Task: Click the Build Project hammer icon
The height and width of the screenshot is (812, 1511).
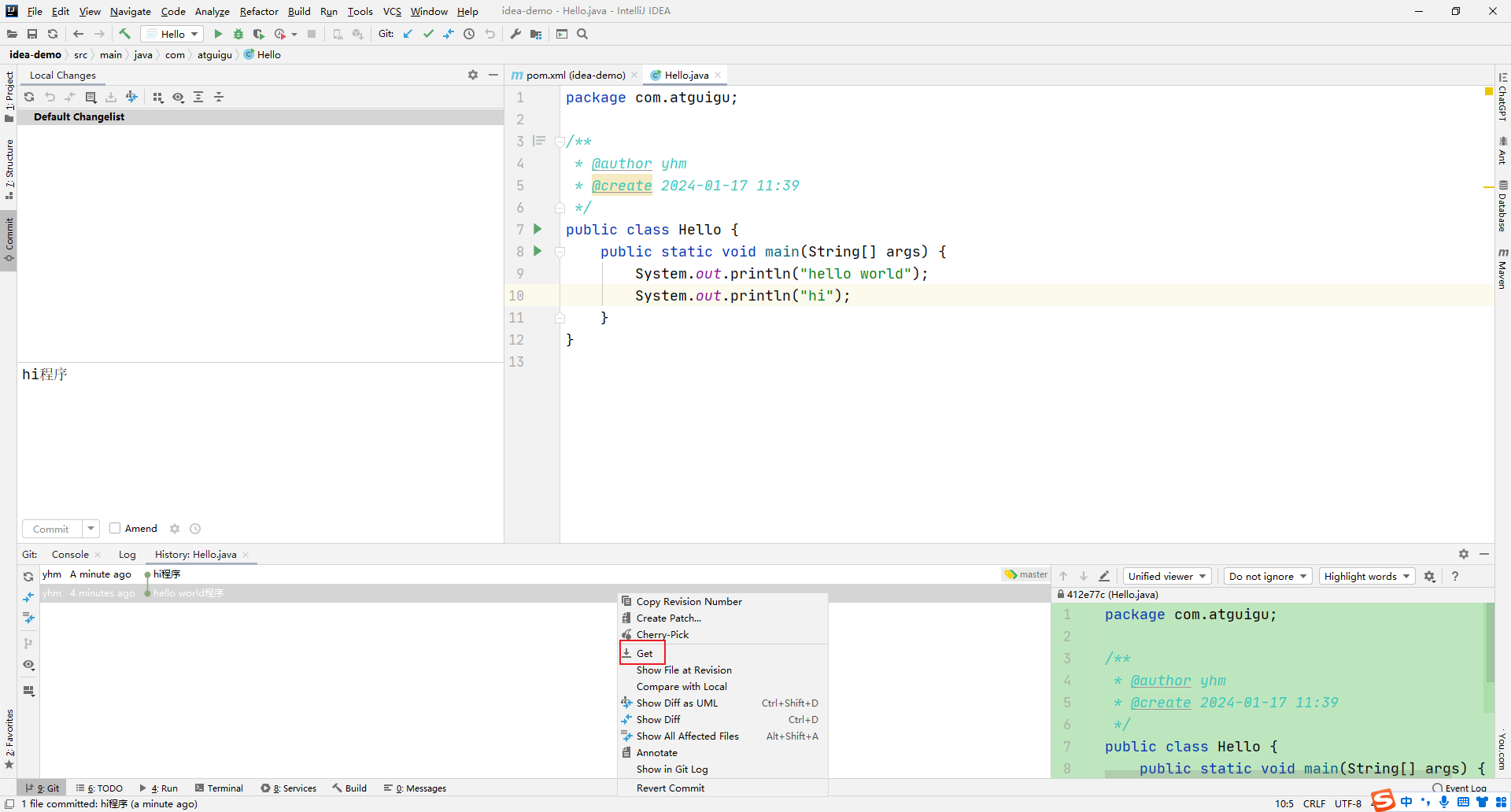Action: 124,34
